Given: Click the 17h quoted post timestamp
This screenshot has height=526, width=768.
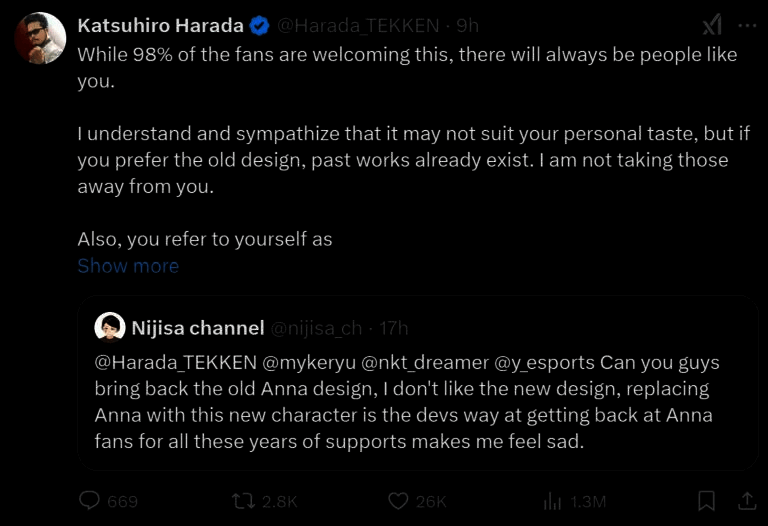Looking at the screenshot, I should pos(393,328).
